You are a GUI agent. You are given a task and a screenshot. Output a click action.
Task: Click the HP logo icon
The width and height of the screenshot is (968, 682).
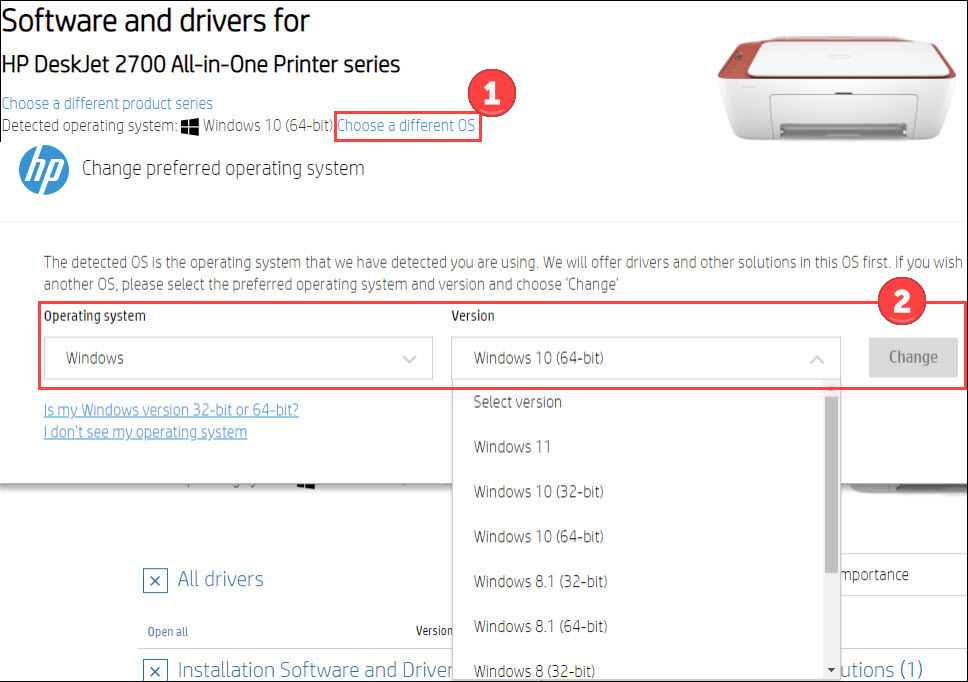(x=42, y=170)
